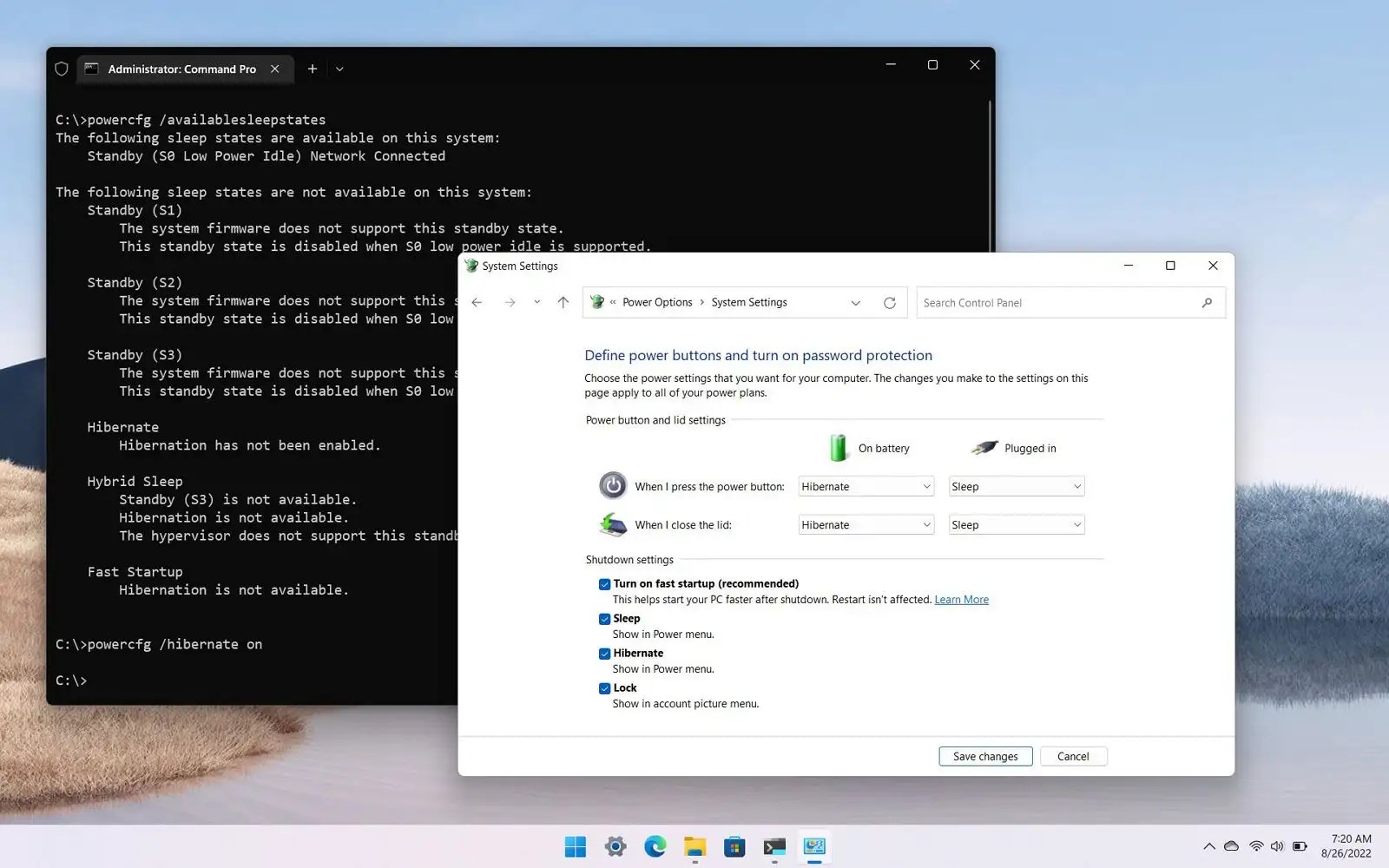Viewport: 1389px width, 868px height.
Task: Switch to the Administrator Command Prompt tab
Action: tap(178, 69)
